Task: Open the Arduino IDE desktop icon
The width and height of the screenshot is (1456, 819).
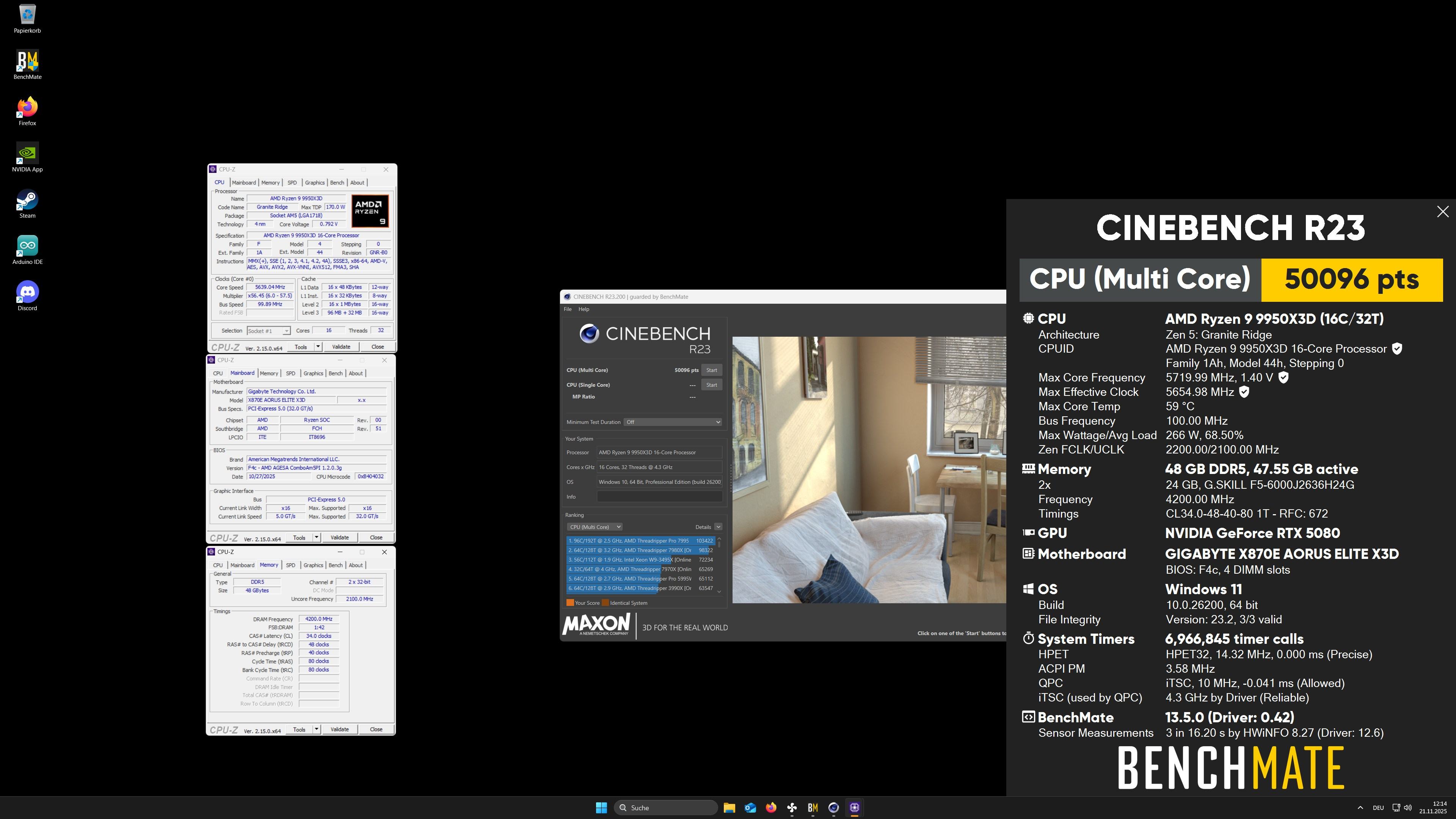Action: coord(27,247)
